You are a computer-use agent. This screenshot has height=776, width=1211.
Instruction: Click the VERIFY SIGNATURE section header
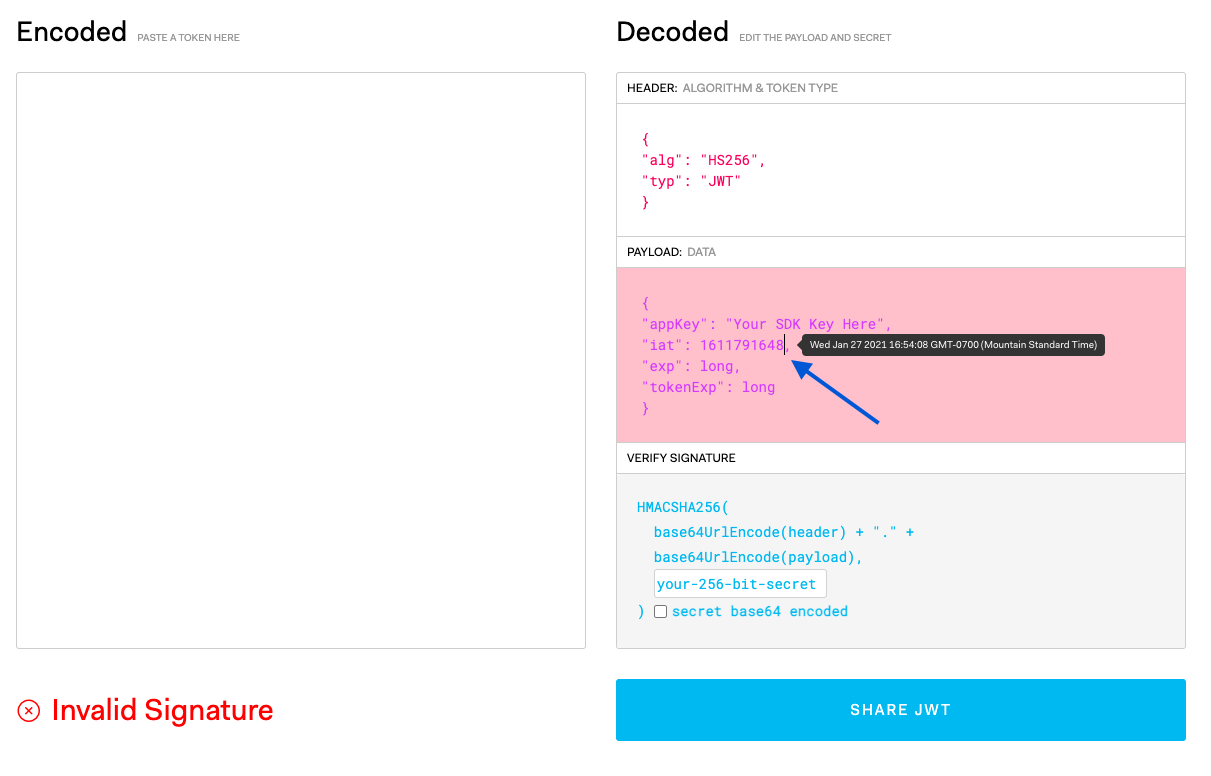[x=900, y=457]
